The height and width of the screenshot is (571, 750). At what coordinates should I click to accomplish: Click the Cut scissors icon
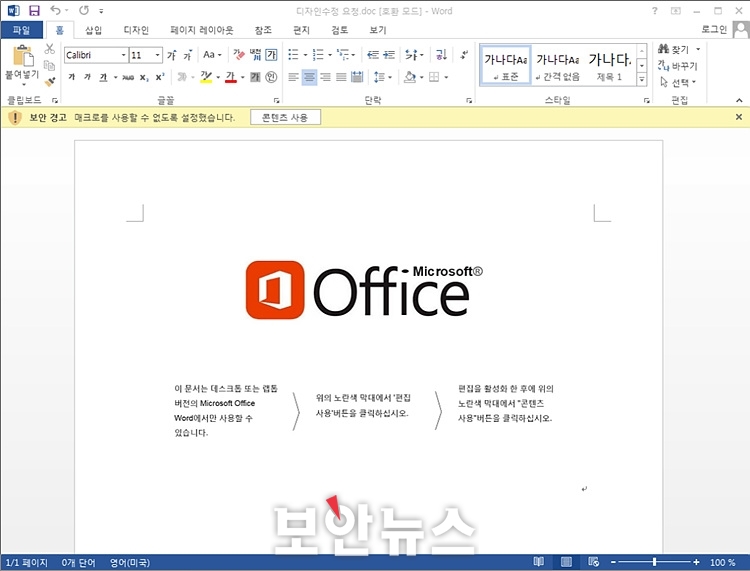(50, 49)
